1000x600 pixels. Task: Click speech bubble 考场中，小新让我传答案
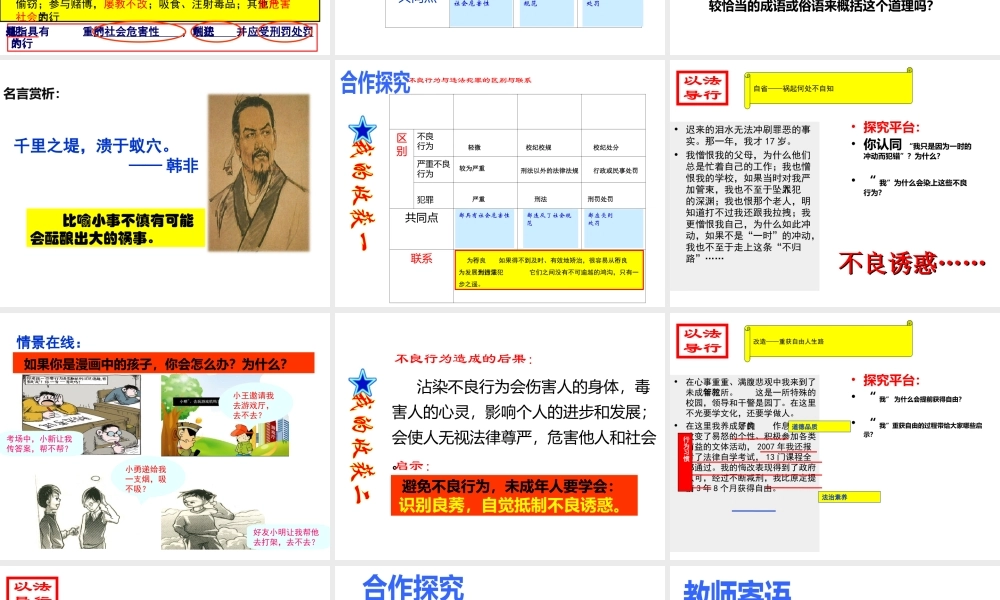[x=40, y=444]
